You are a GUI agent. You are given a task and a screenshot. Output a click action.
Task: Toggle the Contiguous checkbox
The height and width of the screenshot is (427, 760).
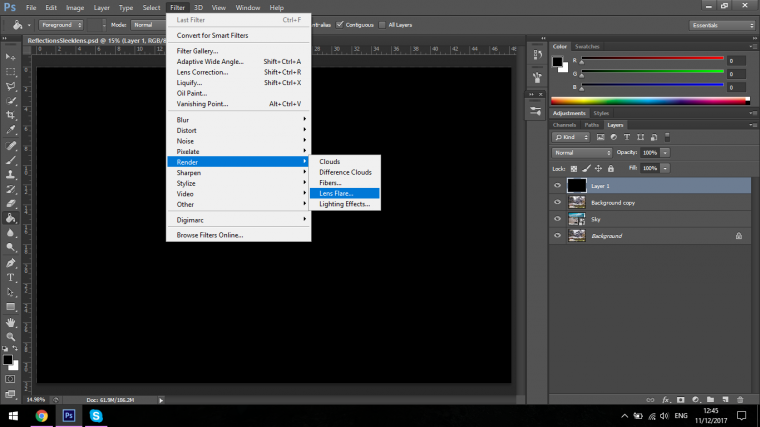point(340,25)
